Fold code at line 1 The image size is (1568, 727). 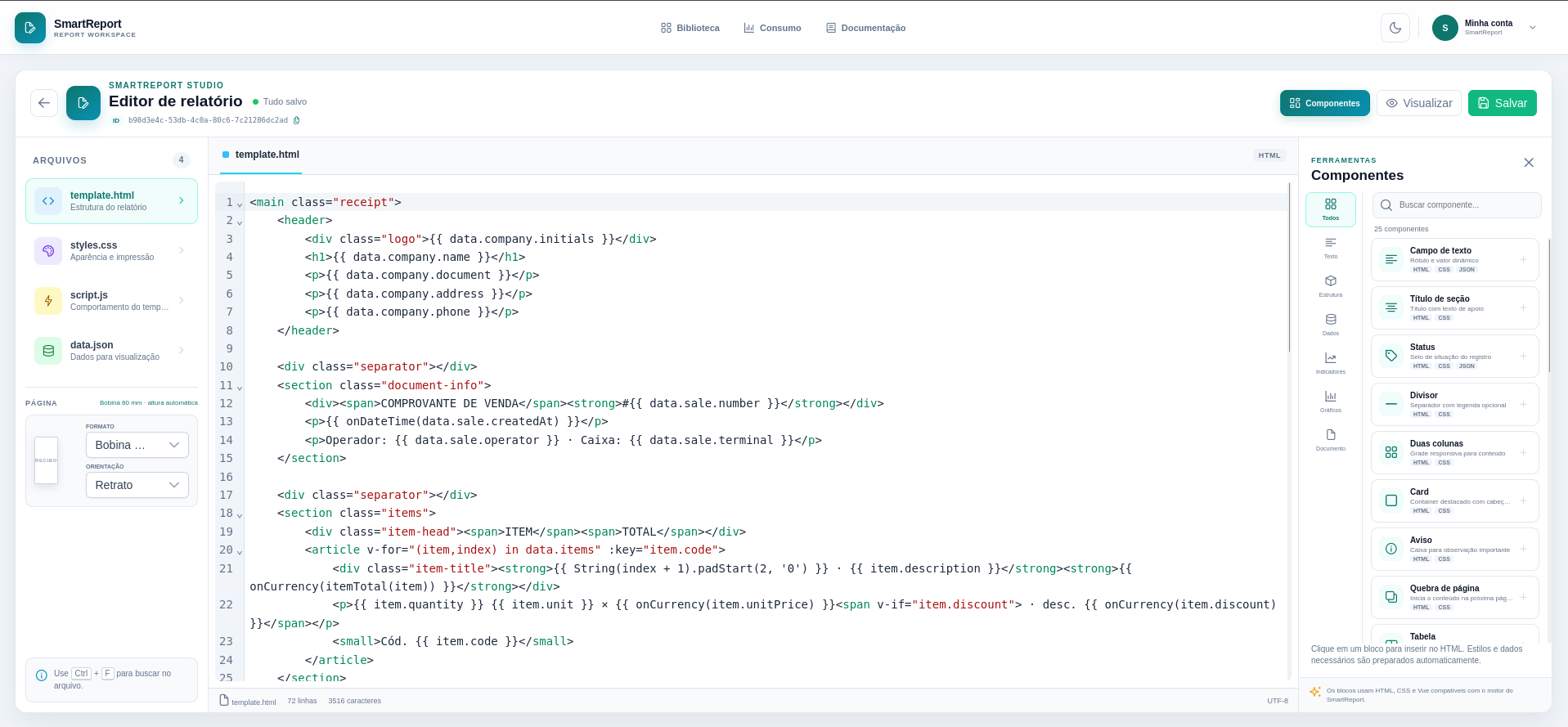240,204
